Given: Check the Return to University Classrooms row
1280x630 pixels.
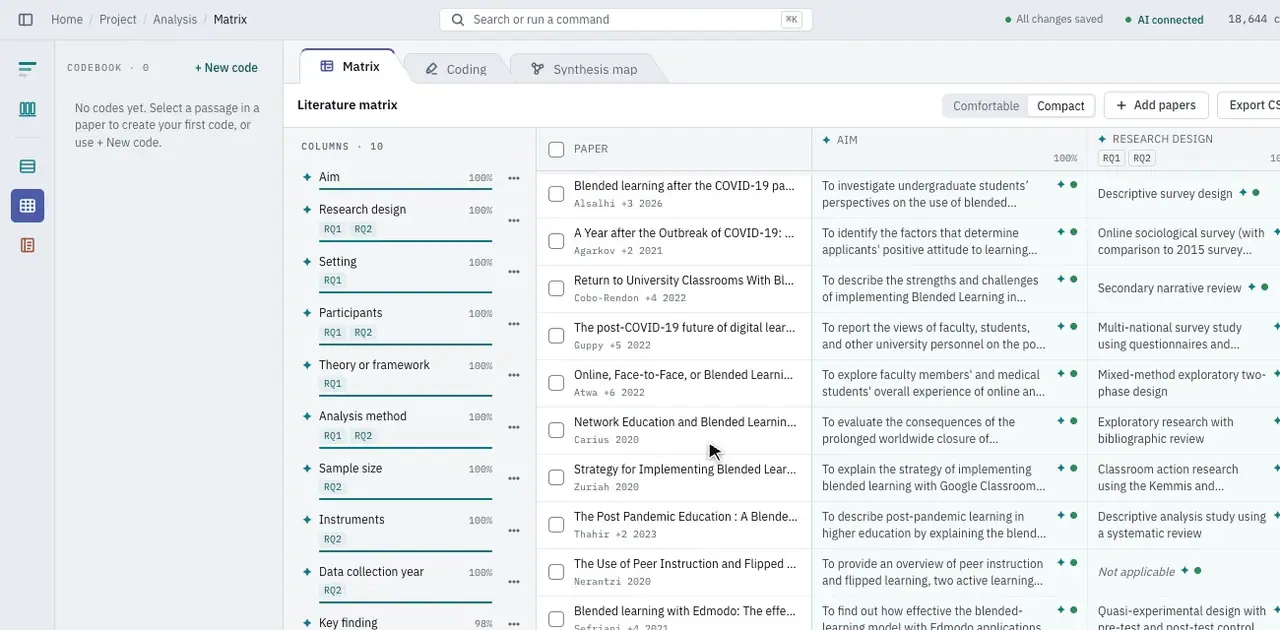Looking at the screenshot, I should coord(556,288).
